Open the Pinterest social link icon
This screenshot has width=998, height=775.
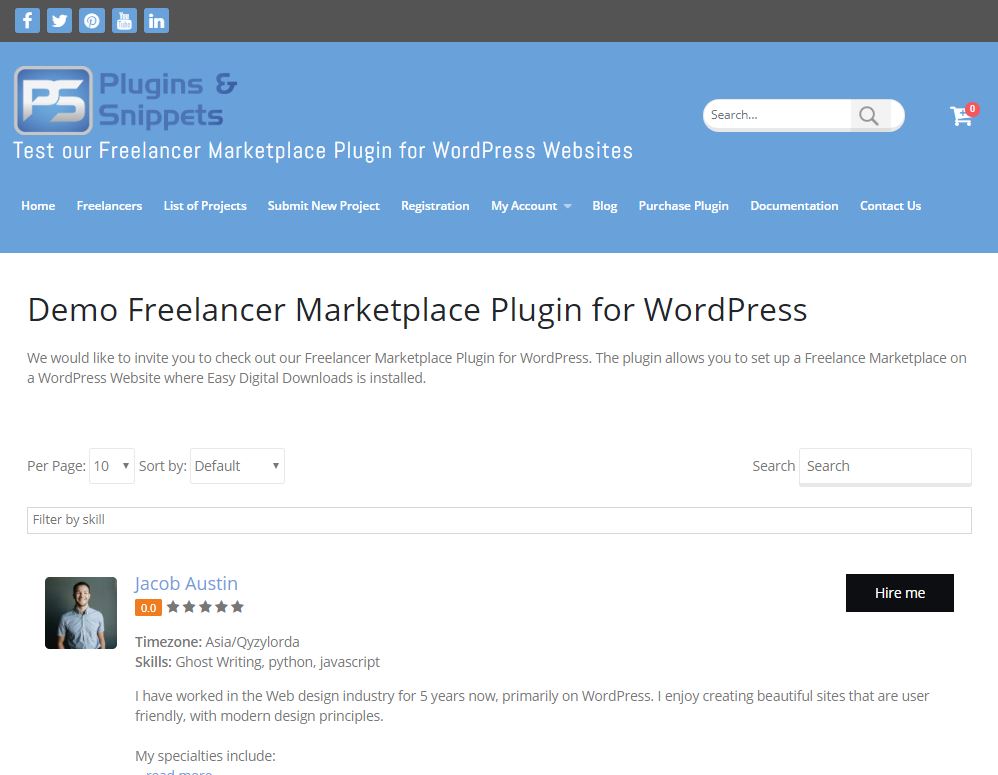(x=92, y=20)
